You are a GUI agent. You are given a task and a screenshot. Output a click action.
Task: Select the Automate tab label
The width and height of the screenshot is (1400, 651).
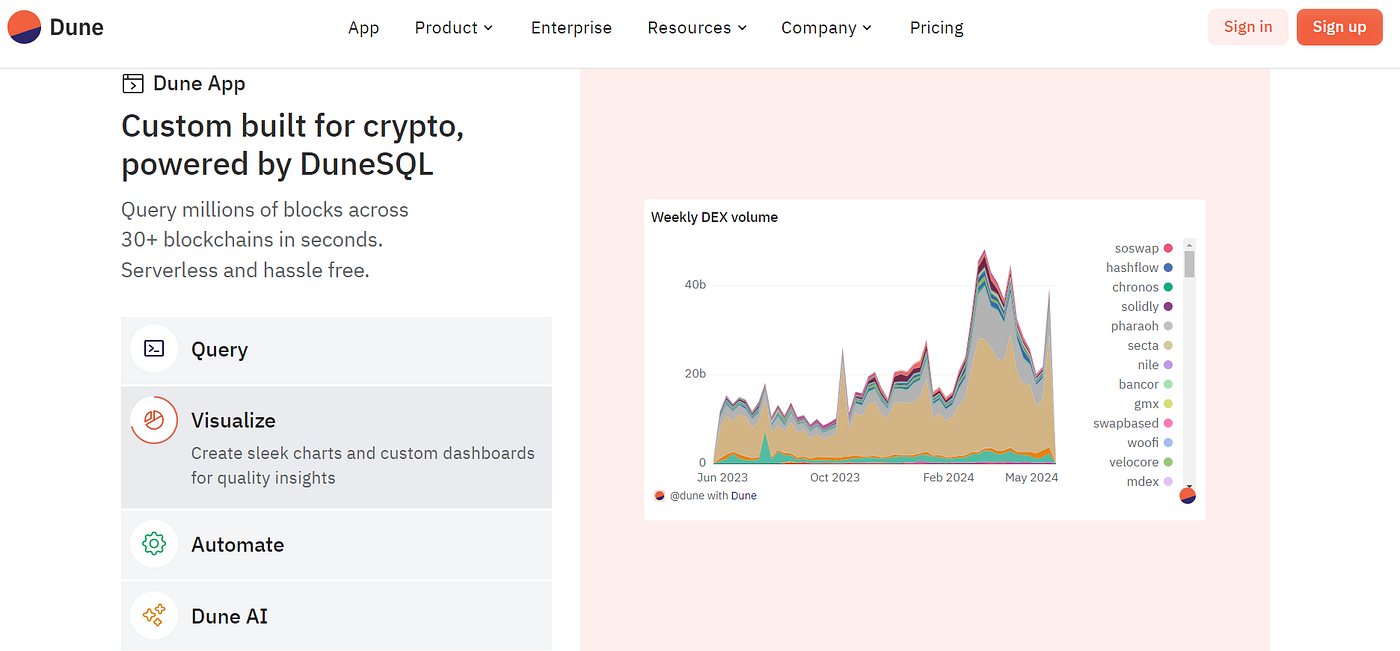[238, 544]
